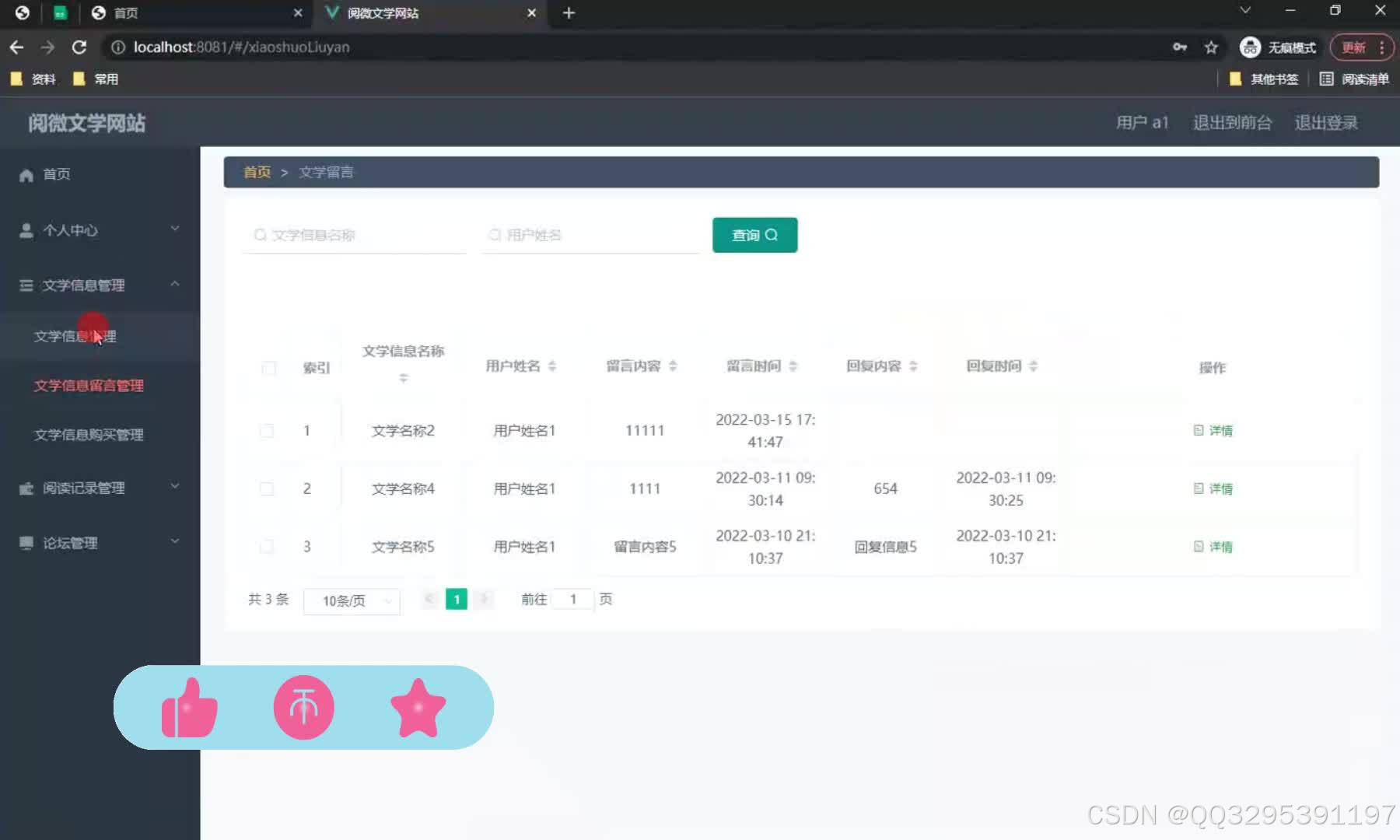This screenshot has width=1400, height=840.
Task: Expand the 论坛管理 sidebar menu
Action: (100, 543)
